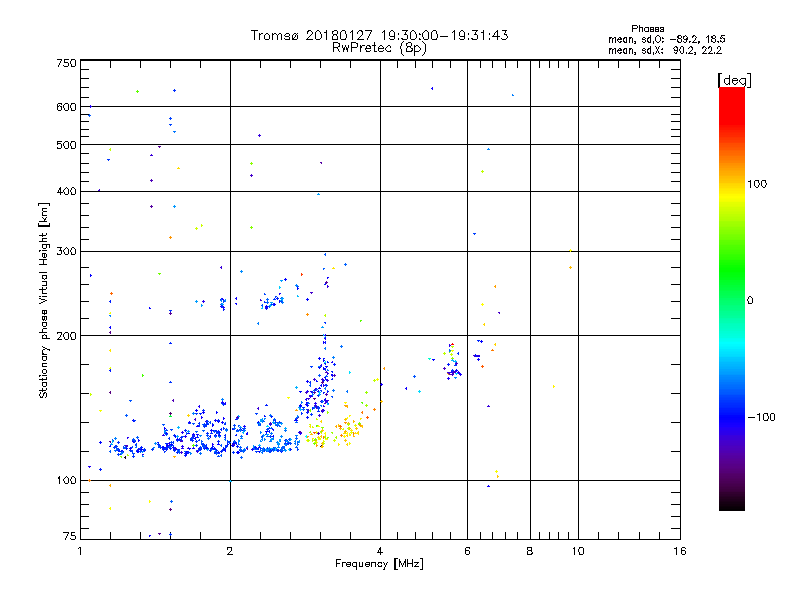The width and height of the screenshot is (800, 600).
Task: Click the x-axis tick label '2'
Action: pyautogui.click(x=230, y=551)
